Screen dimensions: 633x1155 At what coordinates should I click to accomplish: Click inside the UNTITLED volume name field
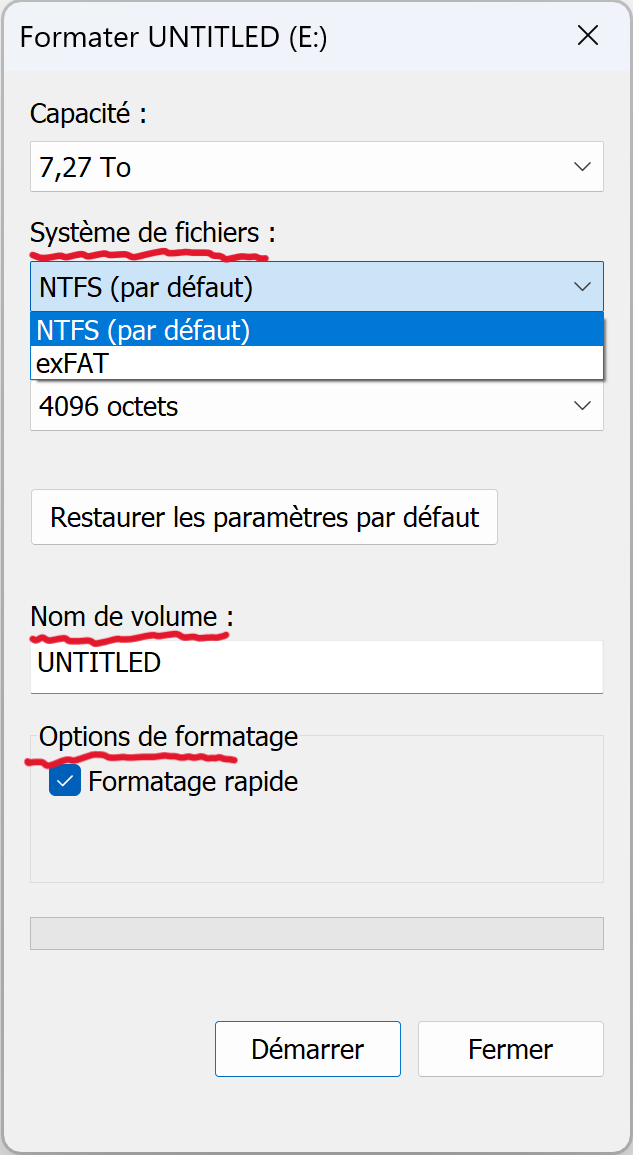300,666
